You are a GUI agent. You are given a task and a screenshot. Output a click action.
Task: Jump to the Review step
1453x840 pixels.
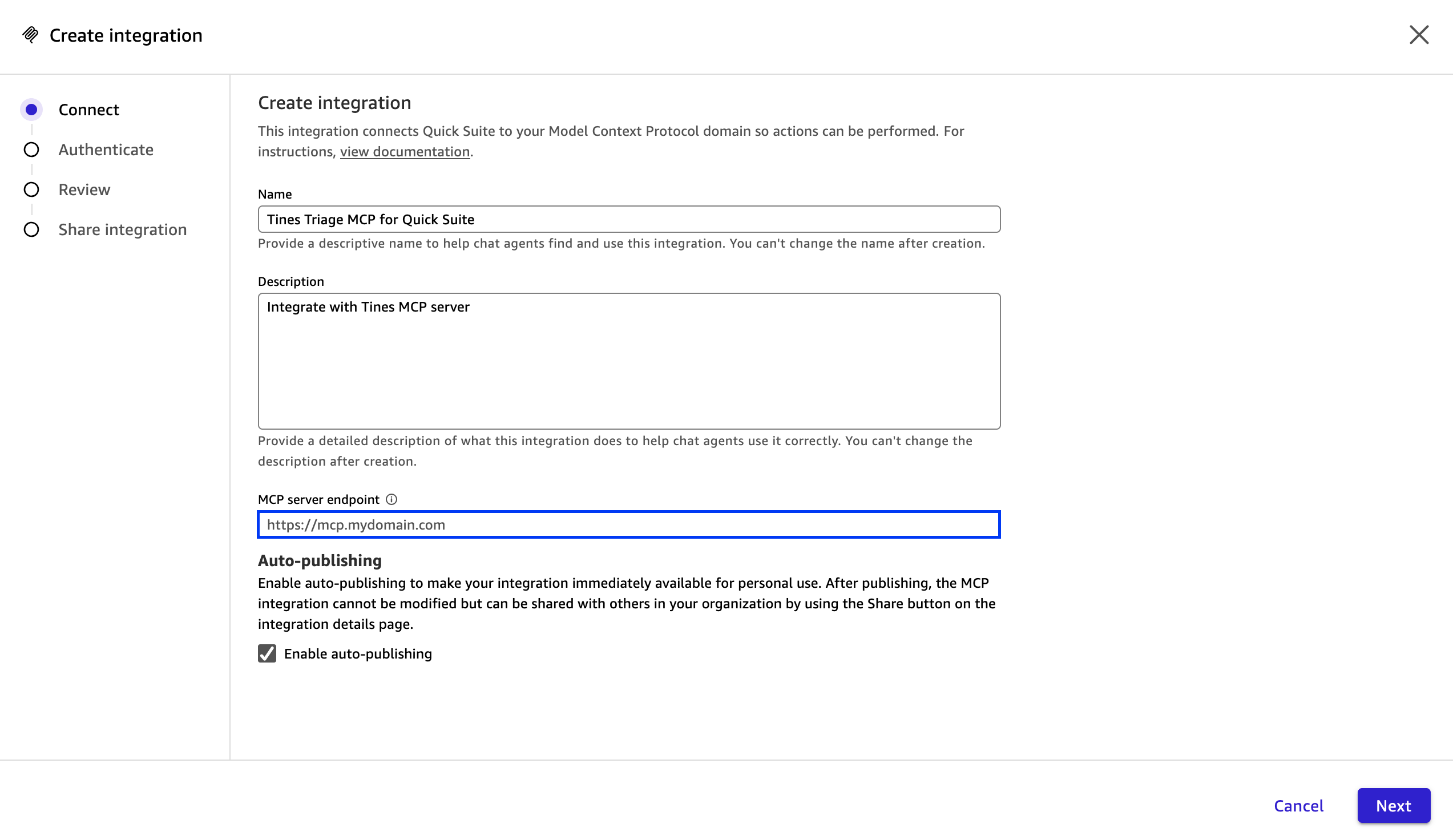(x=84, y=189)
